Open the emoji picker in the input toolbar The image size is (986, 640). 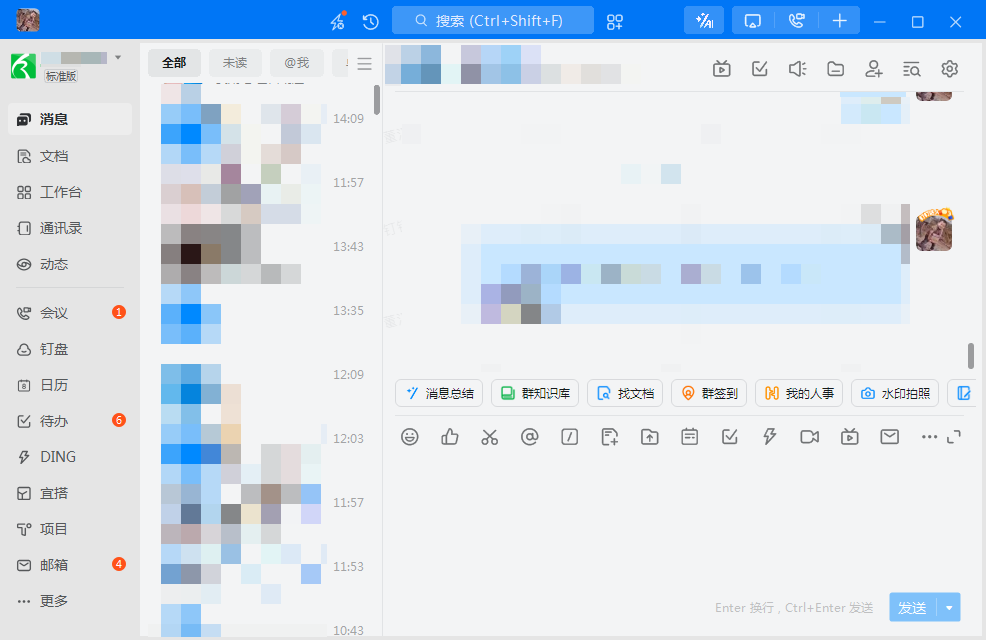(x=409, y=437)
